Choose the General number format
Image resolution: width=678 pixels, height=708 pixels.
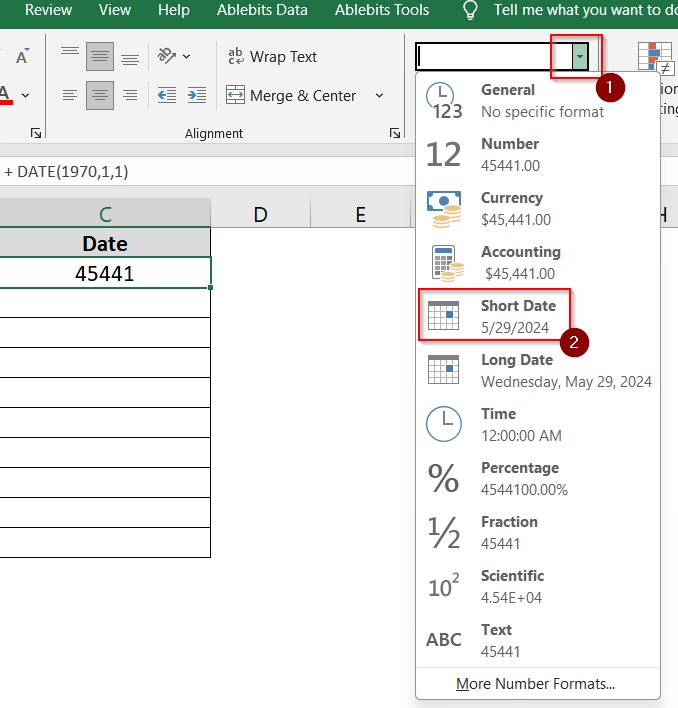[538, 100]
